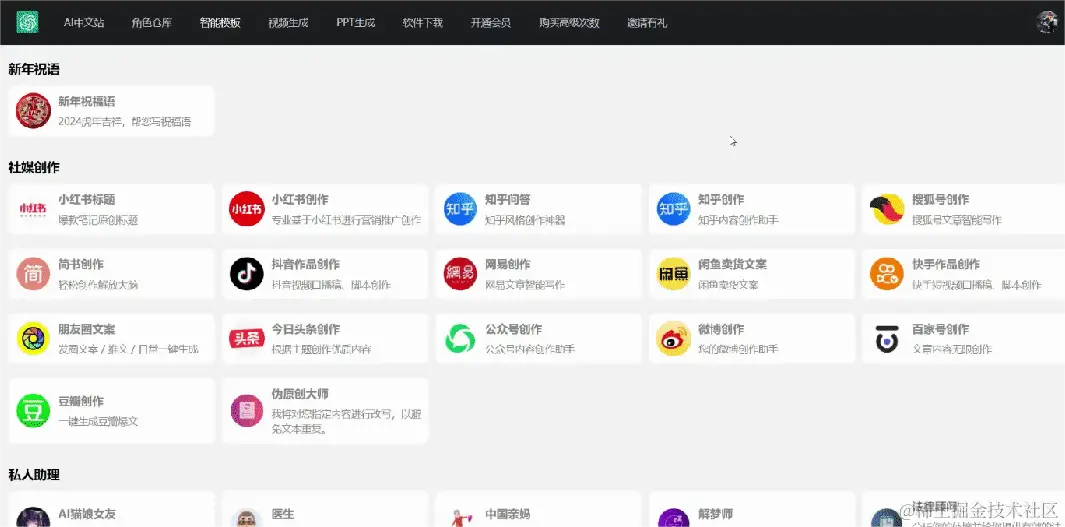Click the 搜狐号创作 card title
This screenshot has width=1065, height=527.
[941, 200]
